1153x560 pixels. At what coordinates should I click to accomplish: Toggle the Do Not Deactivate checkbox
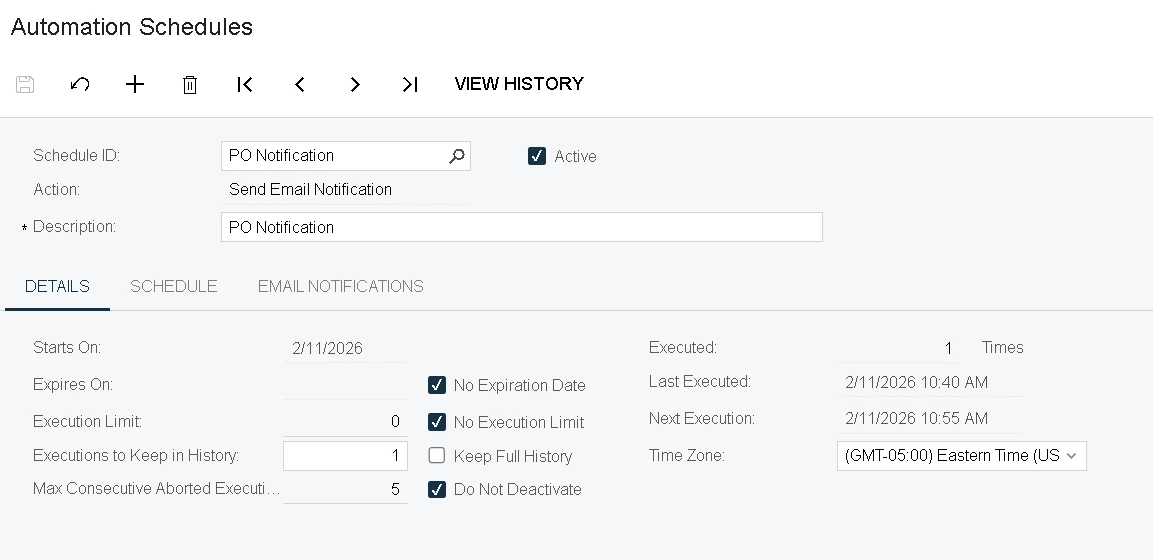[x=437, y=490]
